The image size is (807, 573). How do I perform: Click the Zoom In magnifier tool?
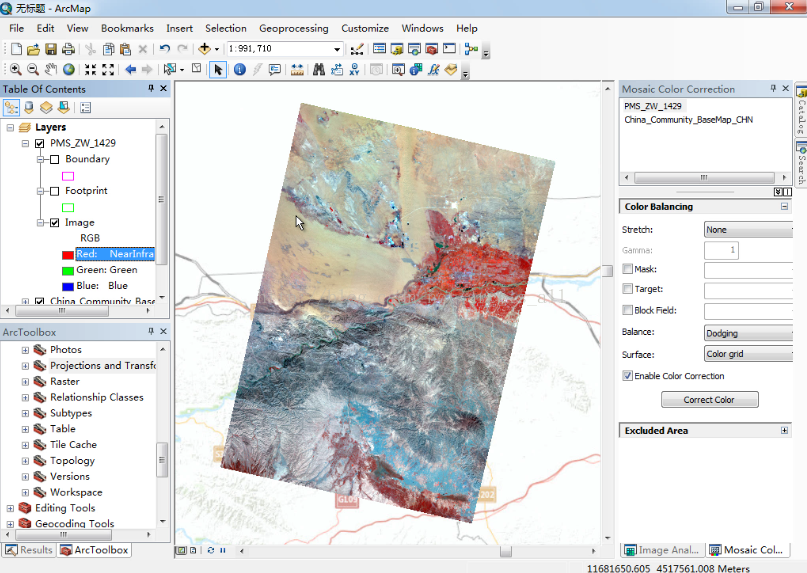[15, 69]
